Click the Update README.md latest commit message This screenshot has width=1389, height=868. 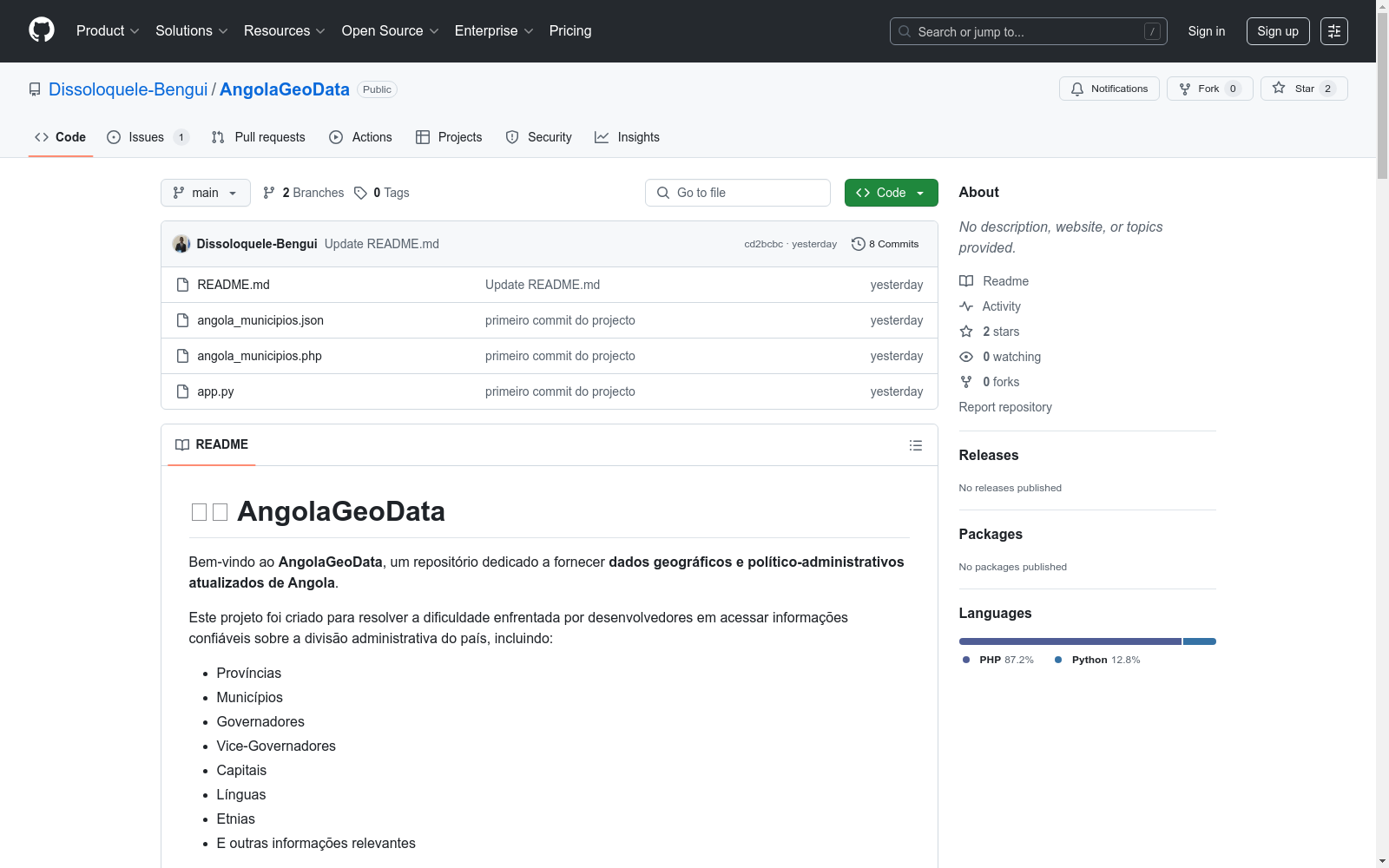382,244
